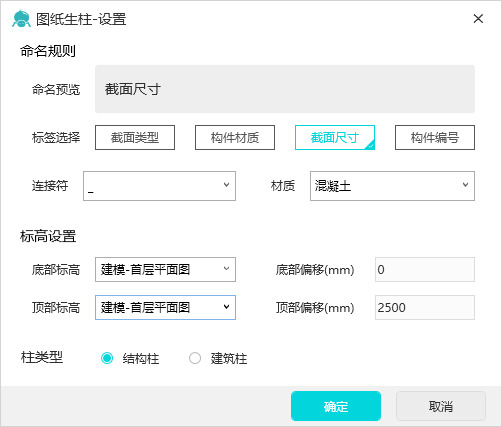502x427 pixels.
Task: Open the 连接符 dropdown
Action: click(159, 186)
